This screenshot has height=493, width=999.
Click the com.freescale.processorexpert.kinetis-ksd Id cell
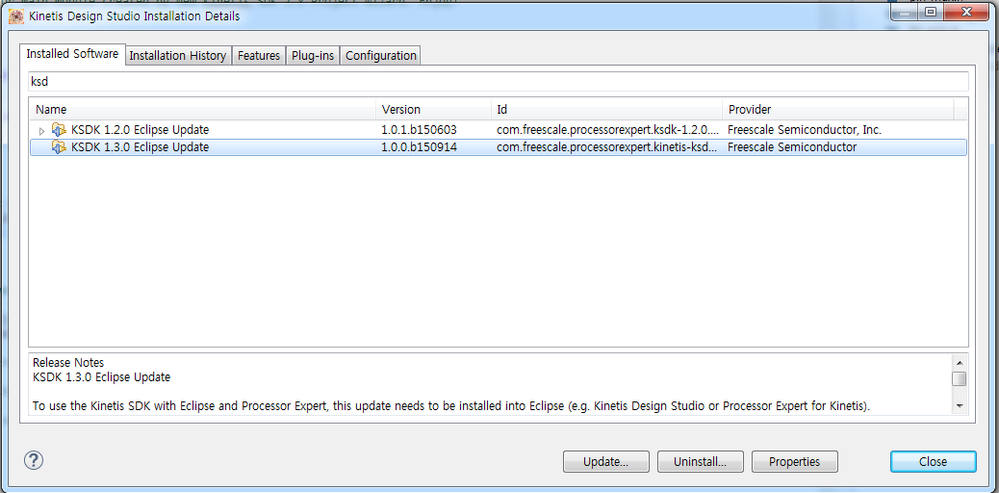[x=607, y=147]
